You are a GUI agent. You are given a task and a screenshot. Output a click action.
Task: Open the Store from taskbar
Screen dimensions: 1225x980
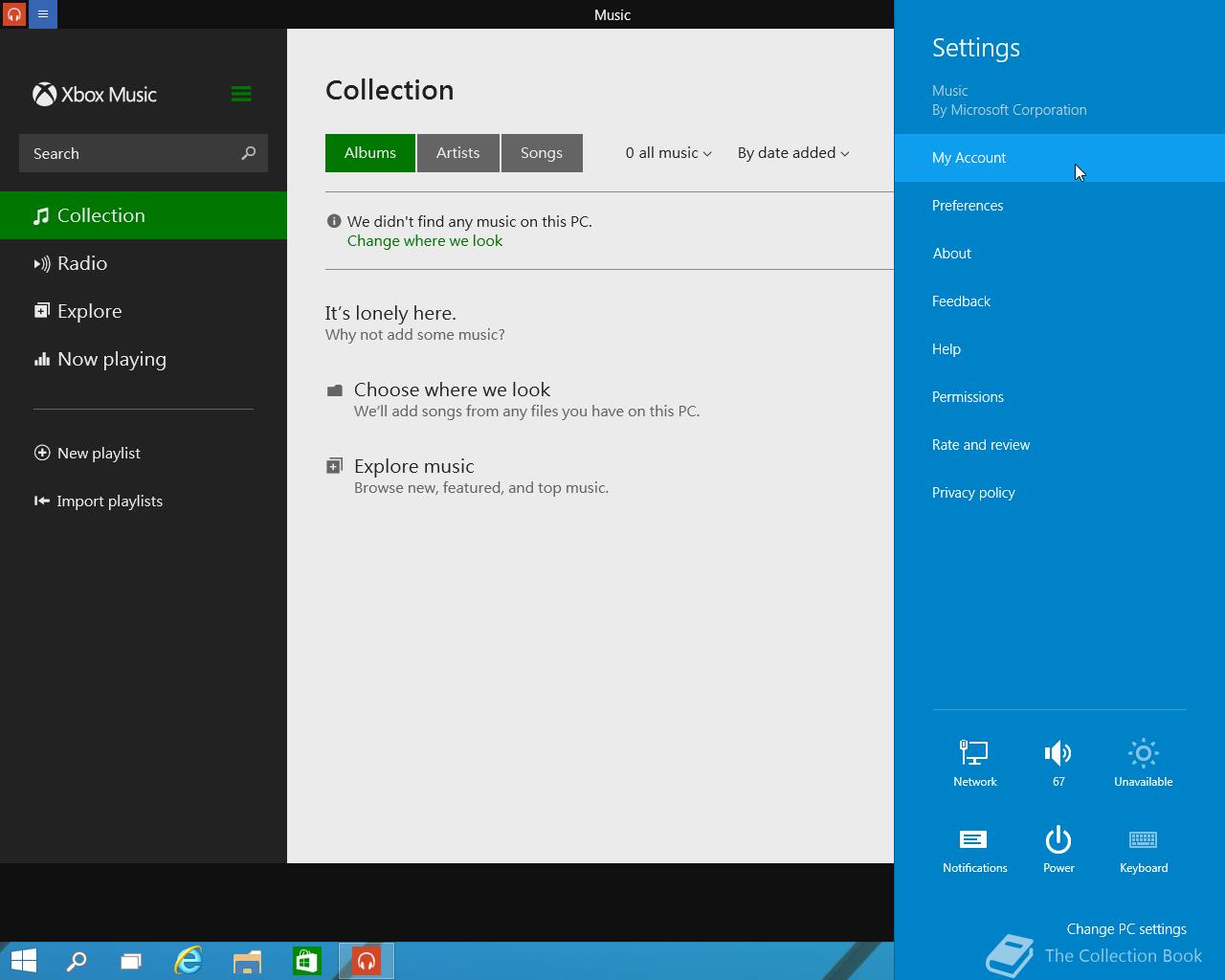[x=307, y=961]
